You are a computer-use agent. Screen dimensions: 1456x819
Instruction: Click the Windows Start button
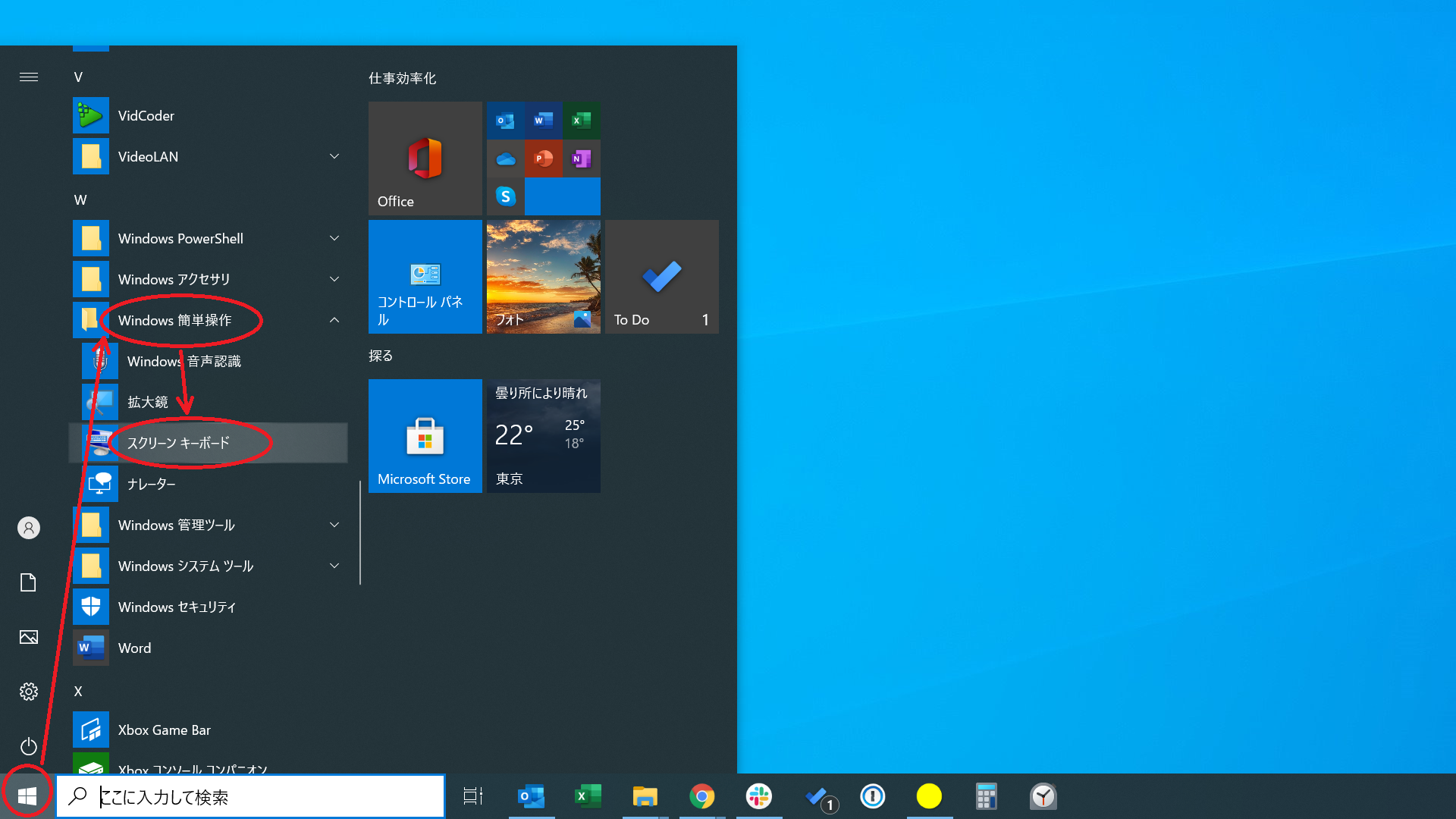click(27, 796)
